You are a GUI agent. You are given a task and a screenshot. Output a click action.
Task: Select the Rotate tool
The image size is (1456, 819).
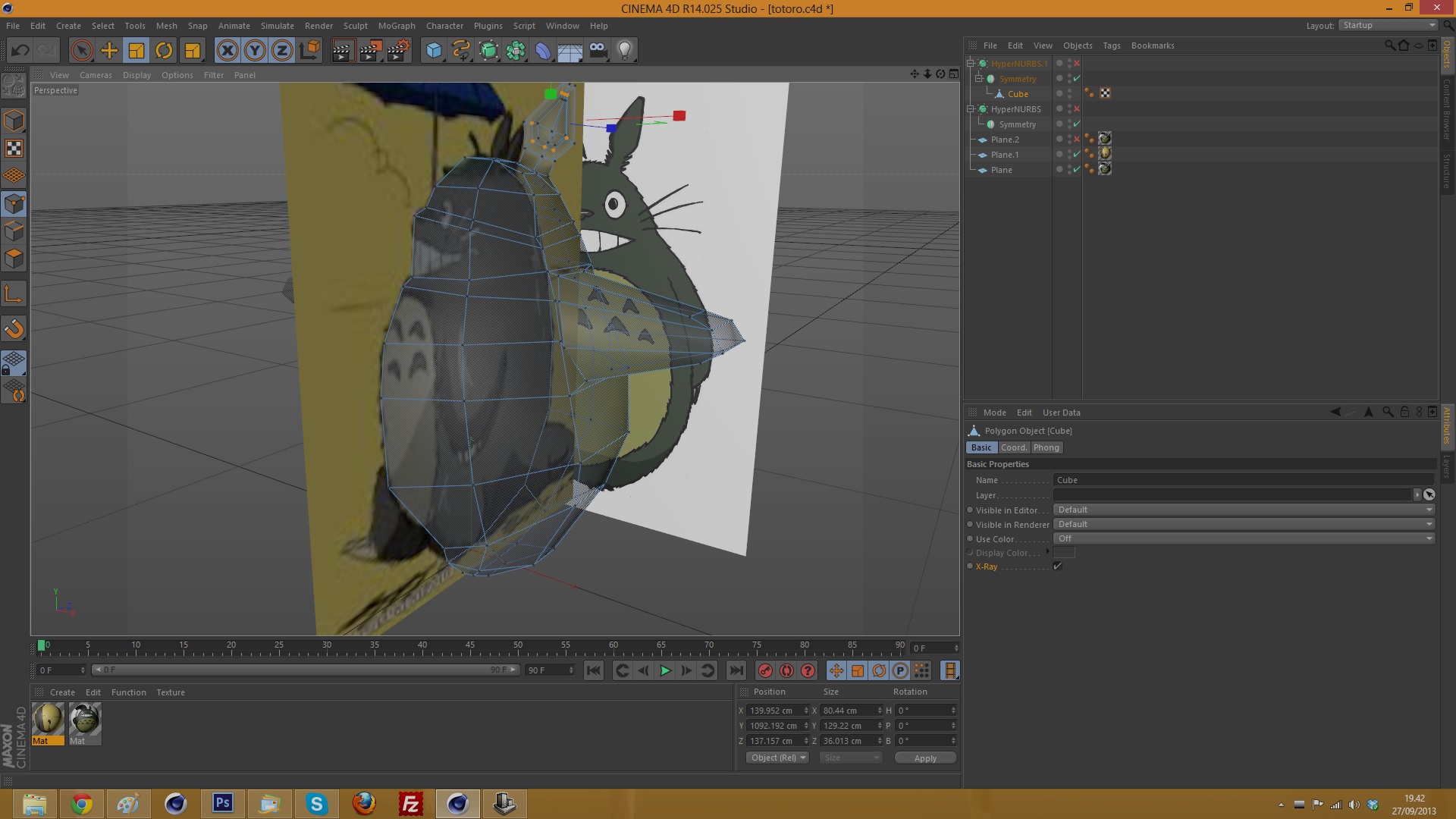click(x=164, y=51)
